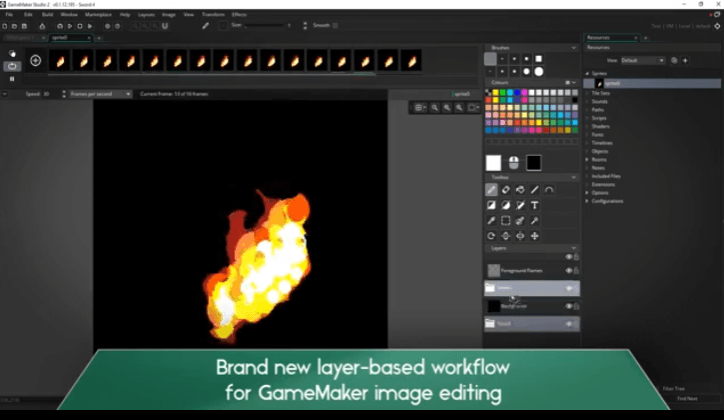Collapse the Brushes panel
Screen dimensions: 724x420
573,48
